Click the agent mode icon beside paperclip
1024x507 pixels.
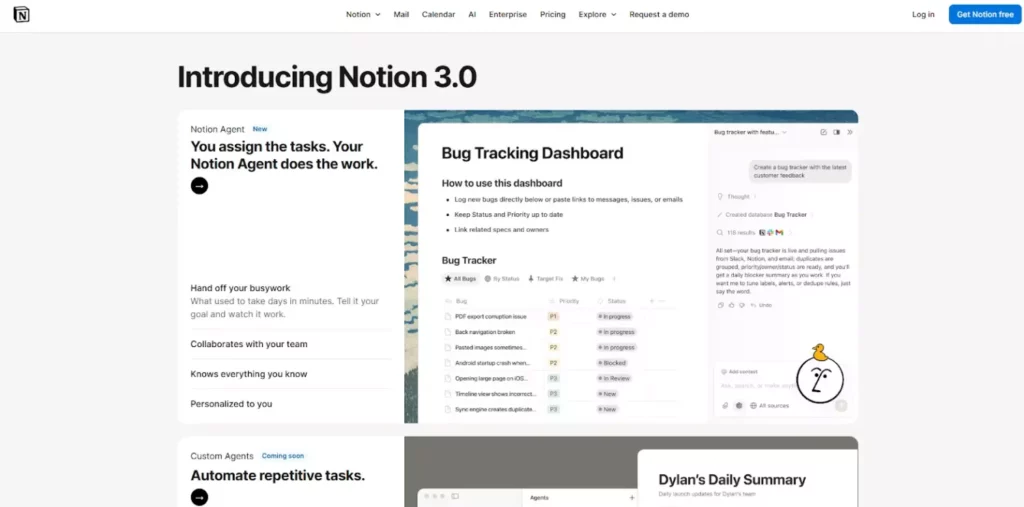[x=739, y=406]
